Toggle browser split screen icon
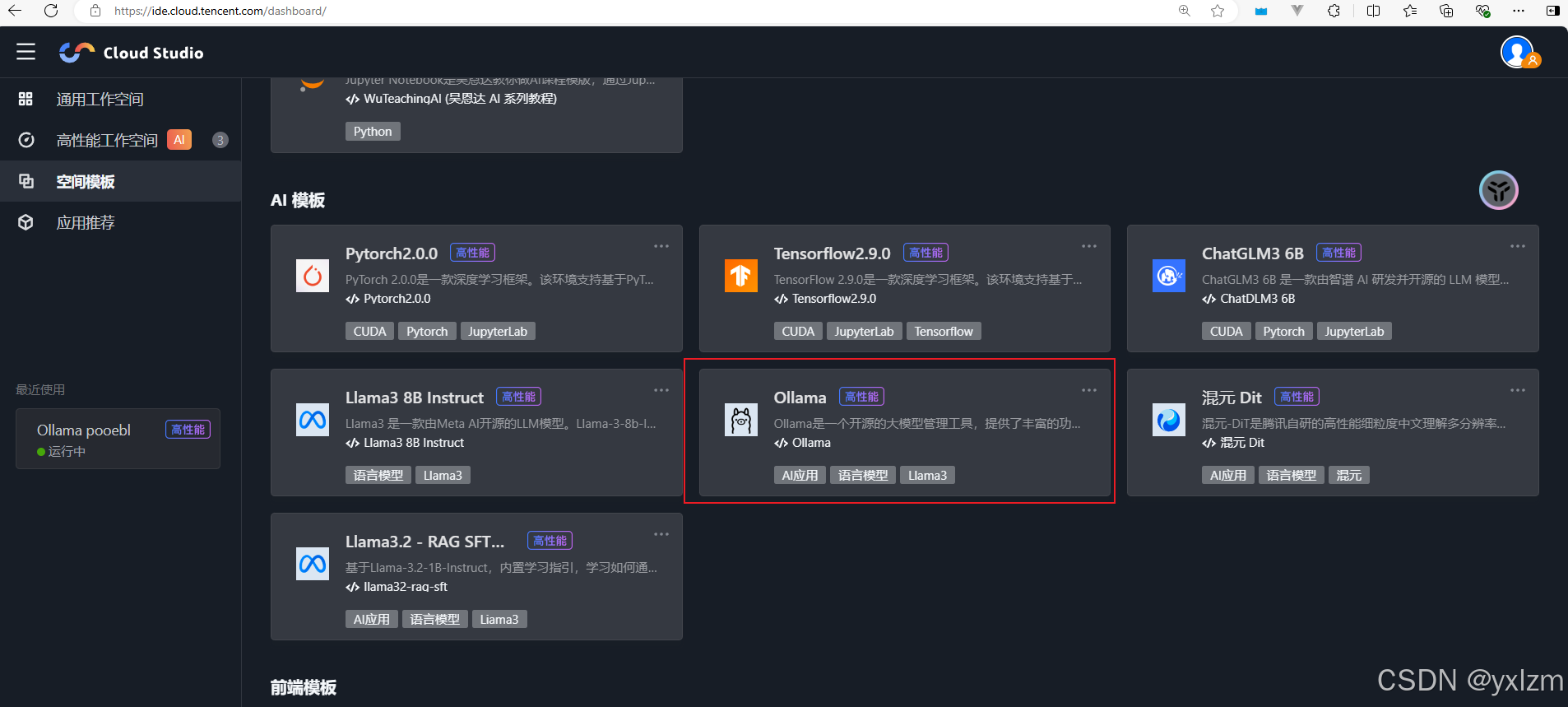This screenshot has width=1568, height=707. (1373, 11)
